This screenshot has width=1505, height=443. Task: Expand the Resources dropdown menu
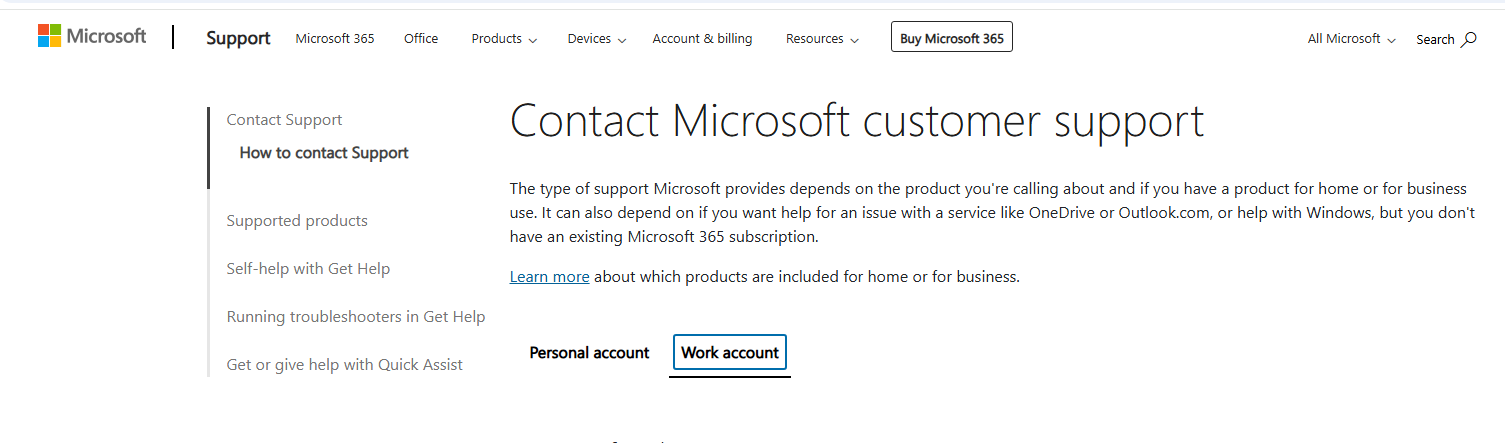(x=822, y=38)
